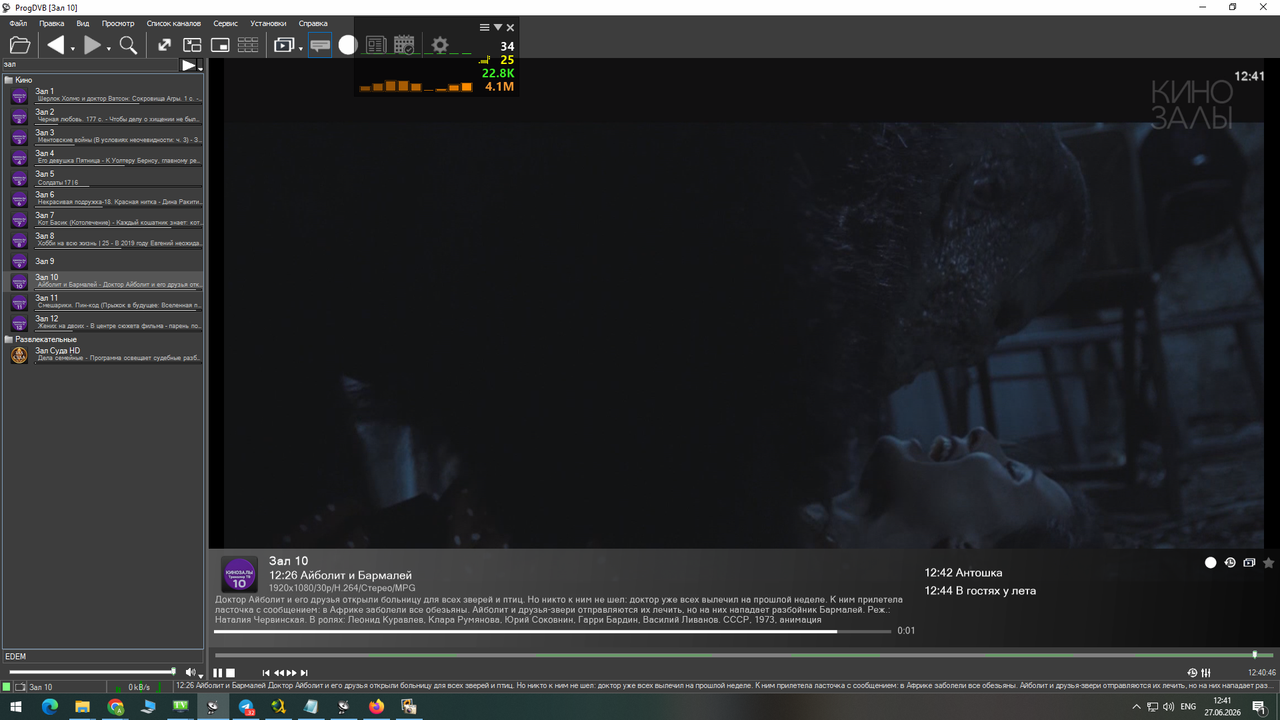Select channel Зал 11

104,302
